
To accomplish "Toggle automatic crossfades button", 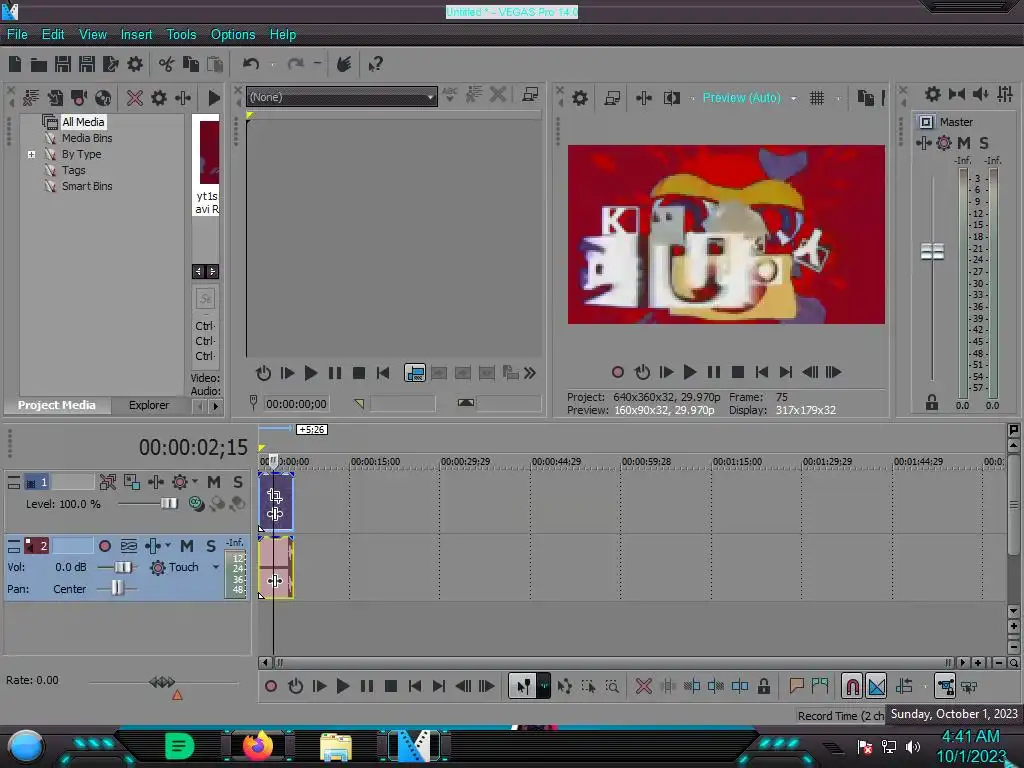I will point(876,686).
